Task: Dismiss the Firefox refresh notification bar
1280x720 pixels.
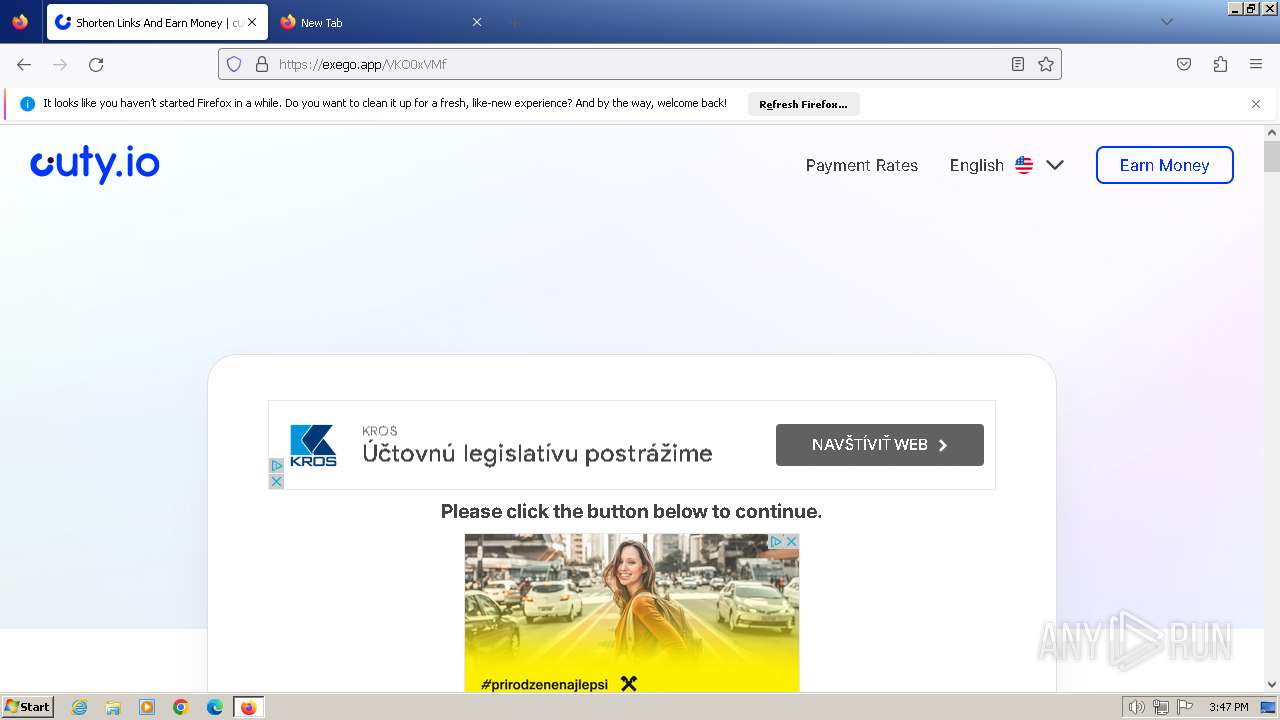Action: [1256, 104]
